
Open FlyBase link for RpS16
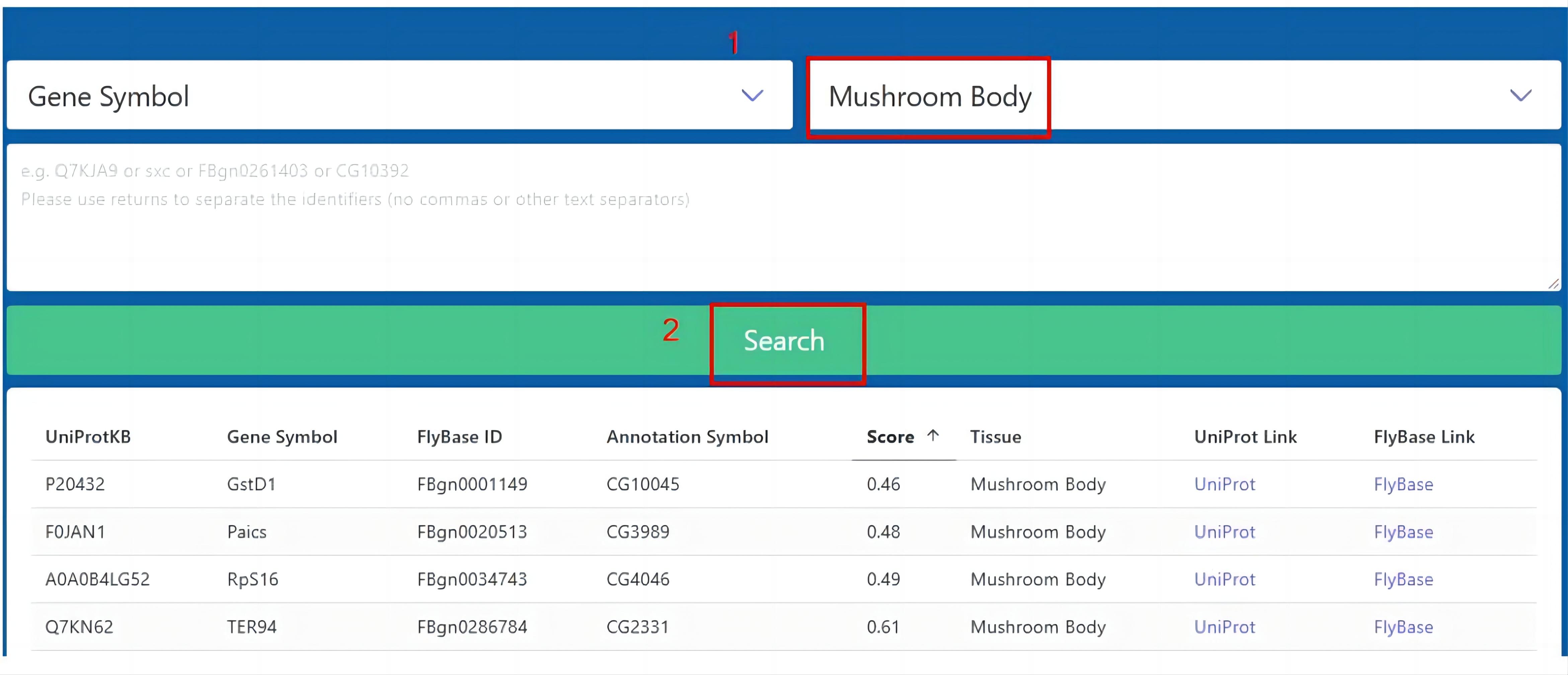click(x=1403, y=580)
